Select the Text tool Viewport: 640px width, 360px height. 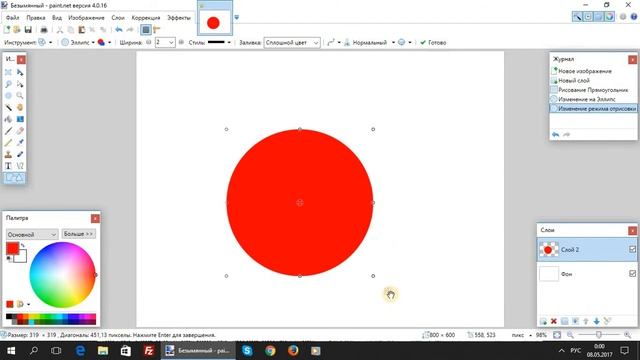[8, 166]
